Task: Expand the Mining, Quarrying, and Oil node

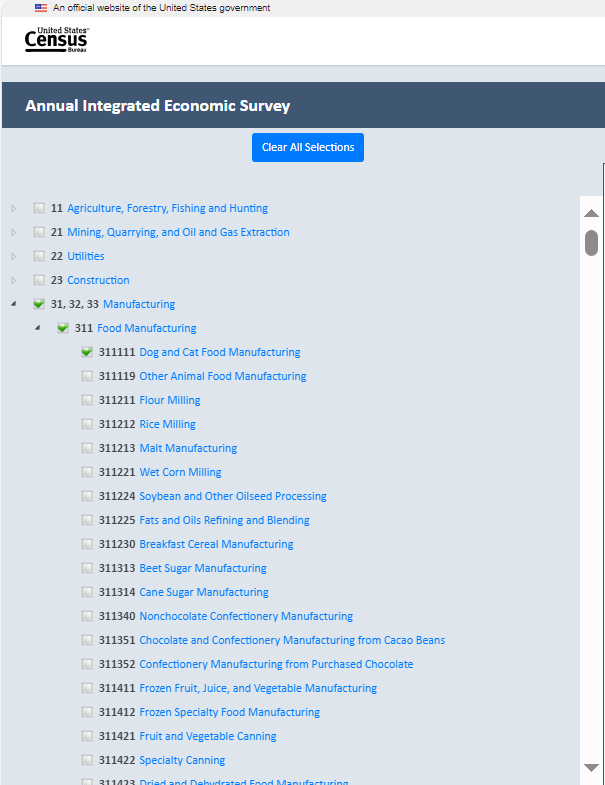Action: [x=14, y=232]
